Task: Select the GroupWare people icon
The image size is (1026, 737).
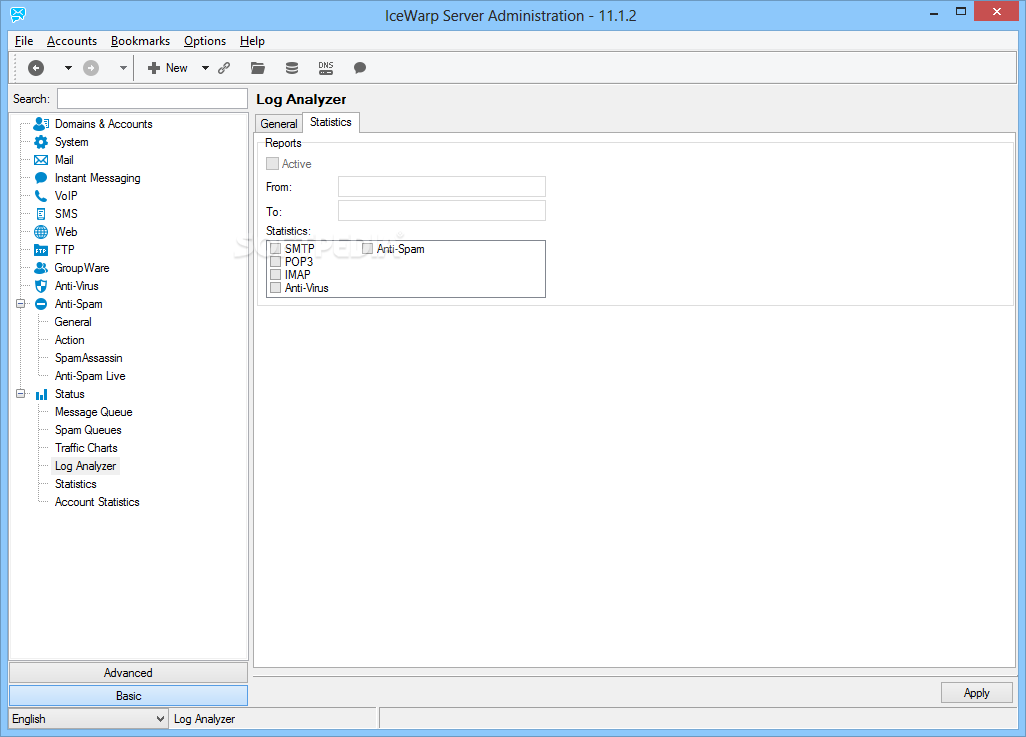Action: pyautogui.click(x=41, y=268)
